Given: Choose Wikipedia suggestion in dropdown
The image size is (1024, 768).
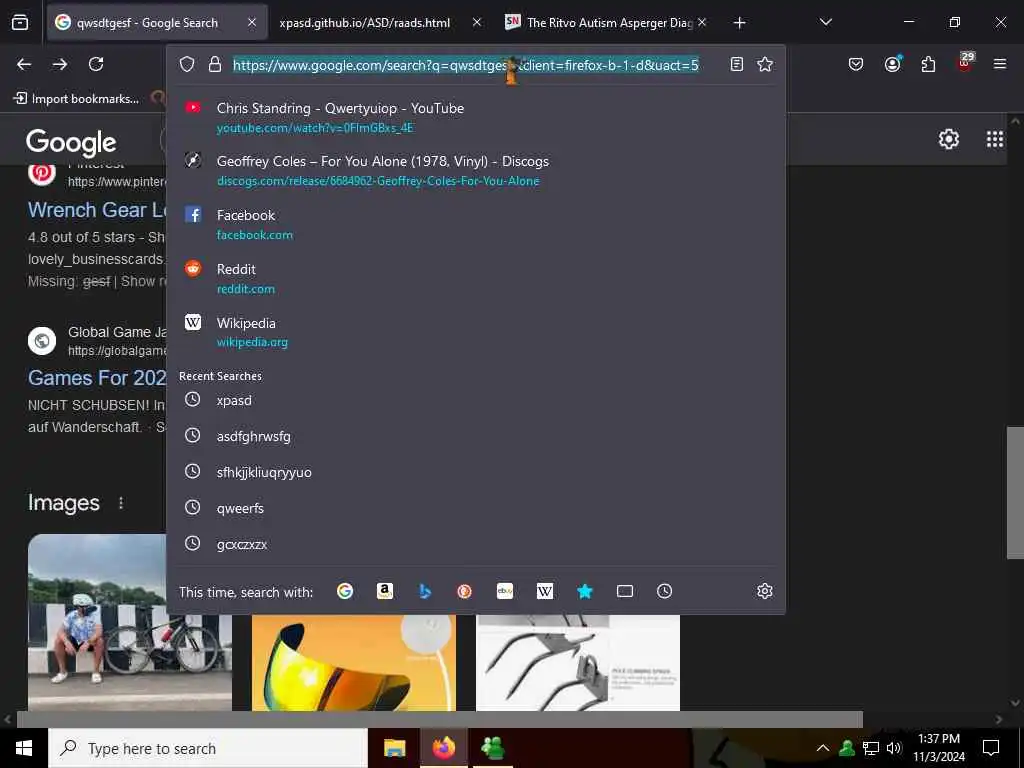Looking at the screenshot, I should 475,332.
